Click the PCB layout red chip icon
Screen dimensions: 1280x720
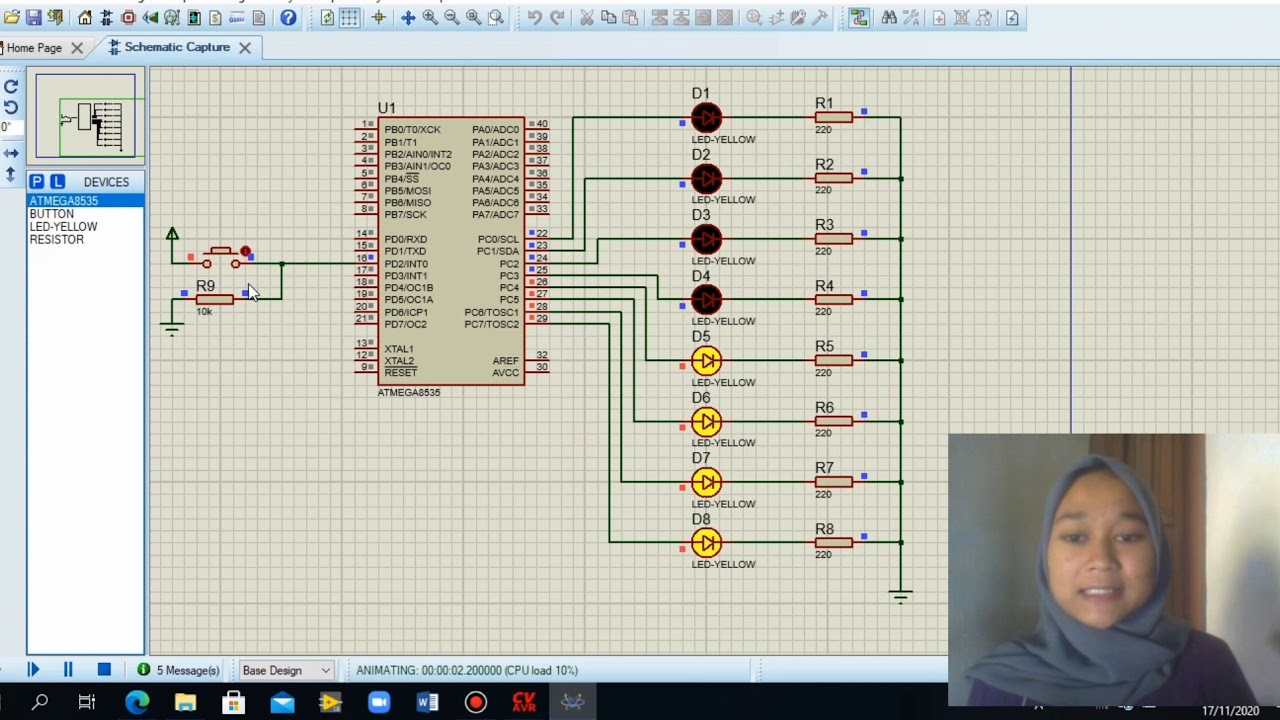(x=128, y=17)
